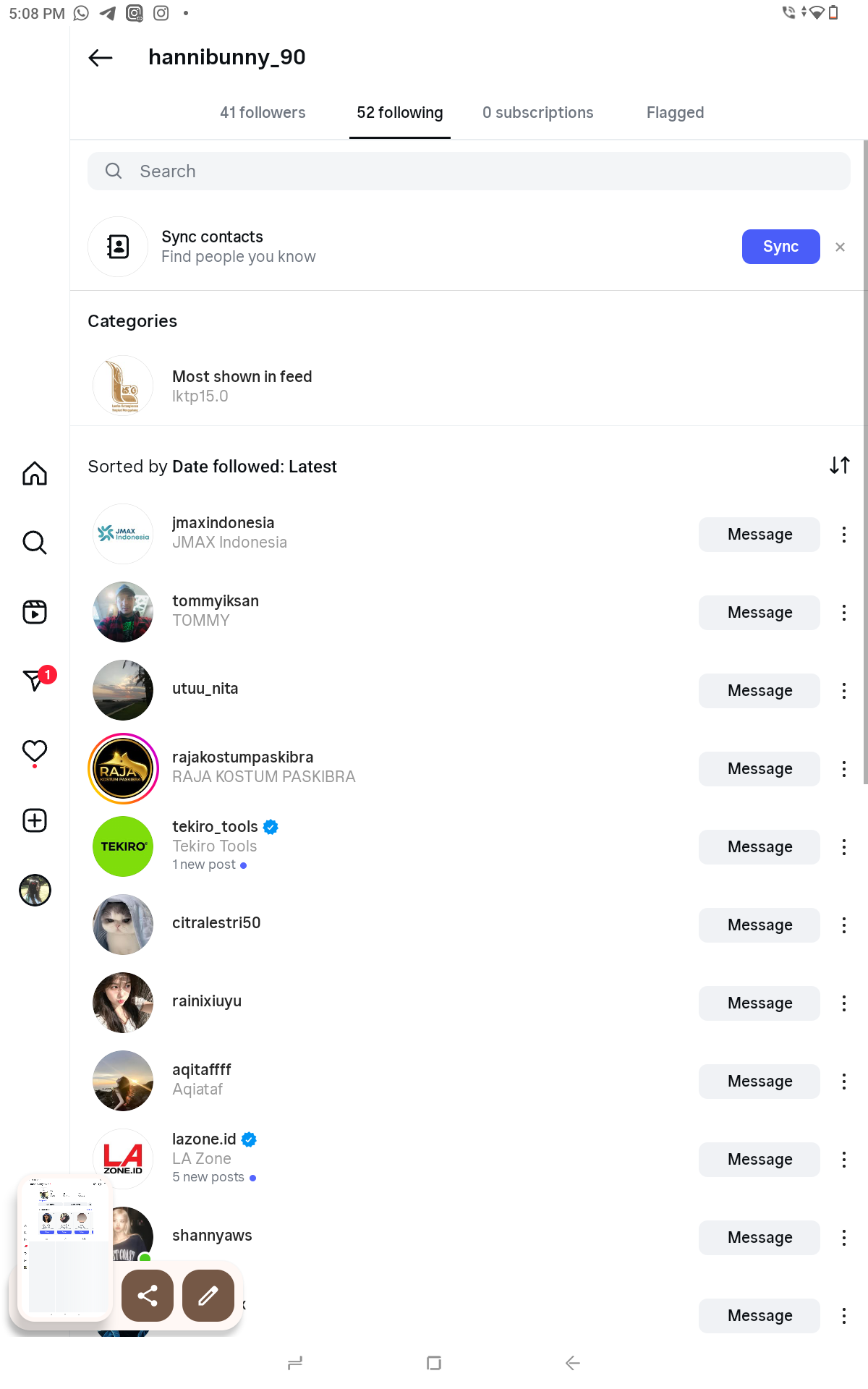This screenshot has width=868, height=1389.
Task: Open Explore search in the sidebar
Action: (35, 542)
